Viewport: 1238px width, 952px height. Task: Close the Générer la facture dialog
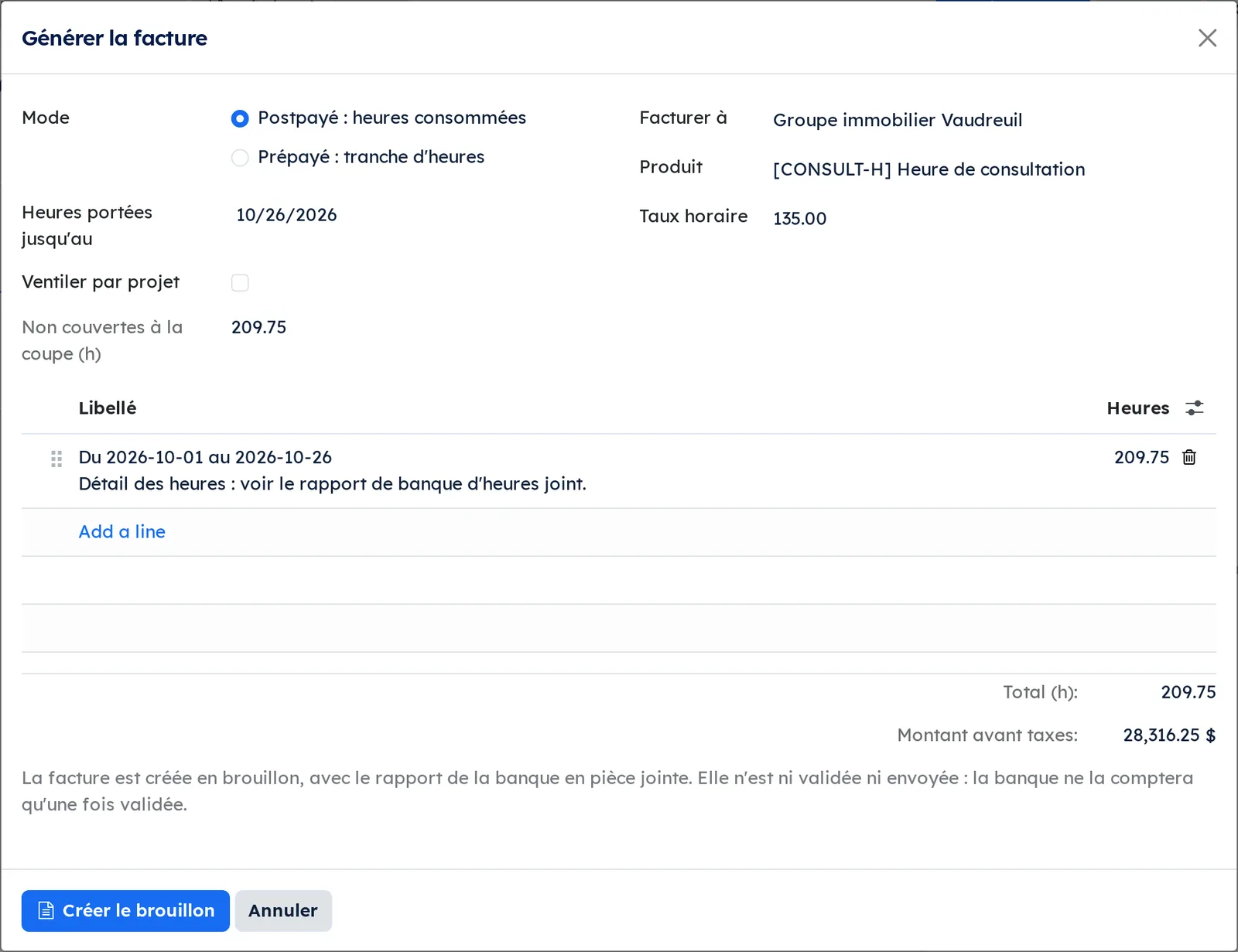[1207, 38]
